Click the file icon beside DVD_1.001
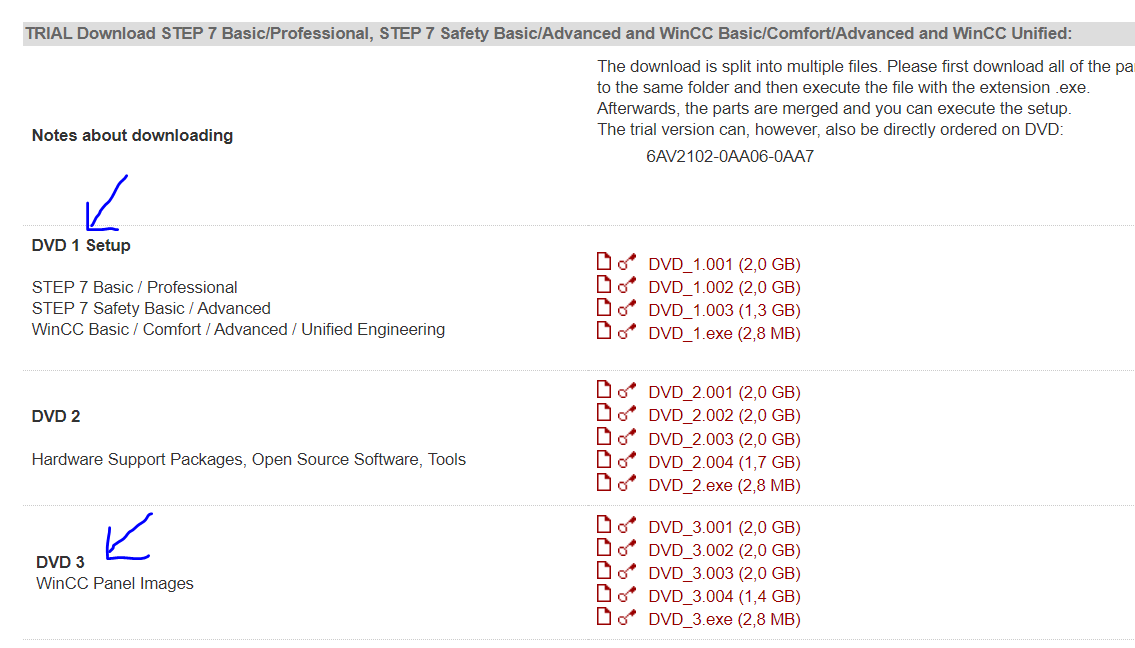This screenshot has height=648, width=1135. [x=603, y=262]
